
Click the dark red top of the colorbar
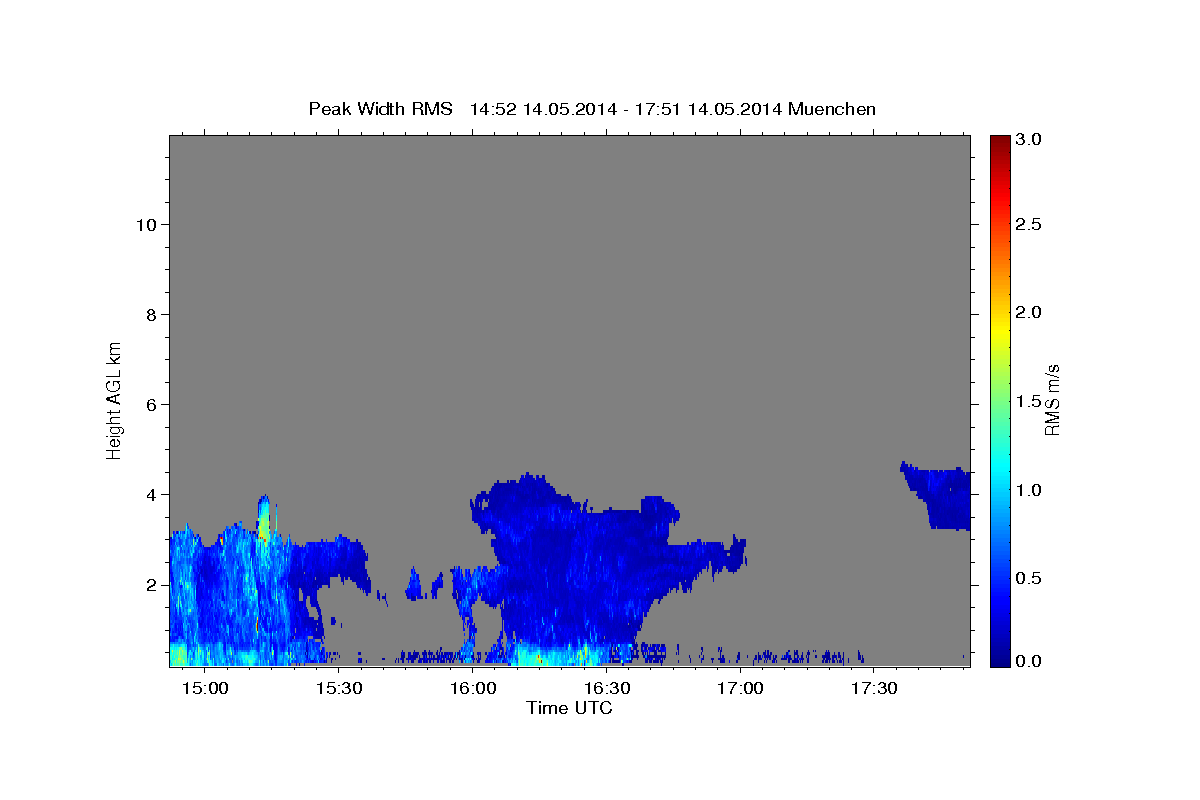pyautogui.click(x=999, y=142)
